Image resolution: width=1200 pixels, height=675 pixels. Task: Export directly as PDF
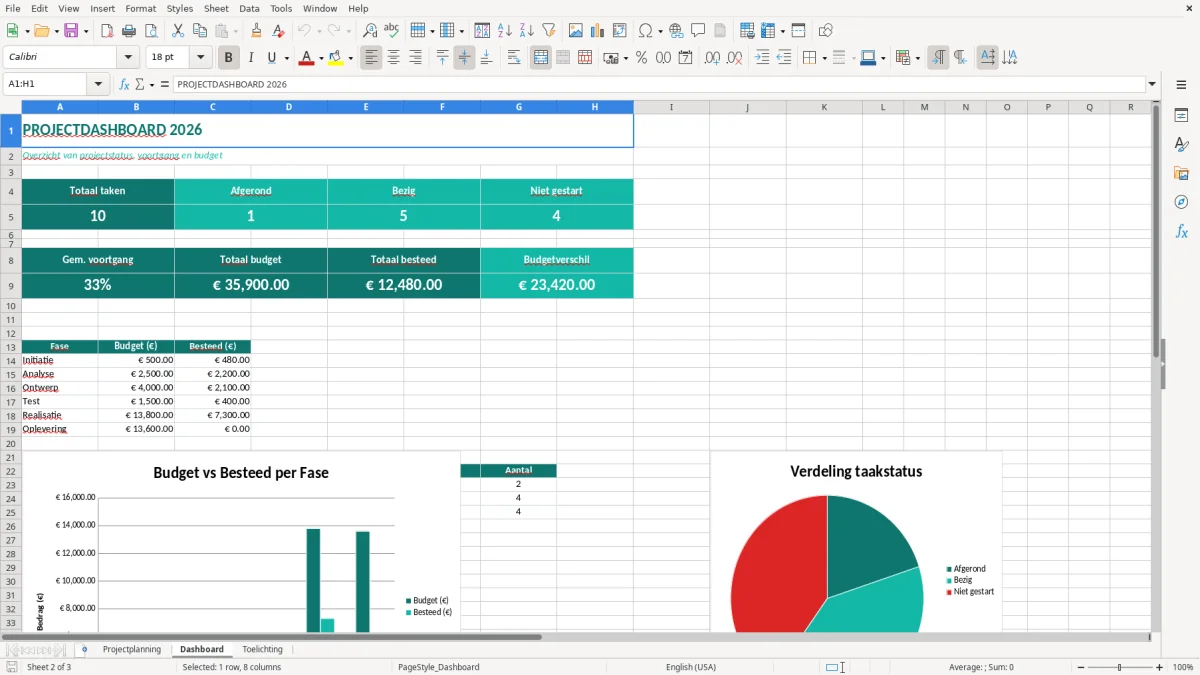[x=107, y=31]
